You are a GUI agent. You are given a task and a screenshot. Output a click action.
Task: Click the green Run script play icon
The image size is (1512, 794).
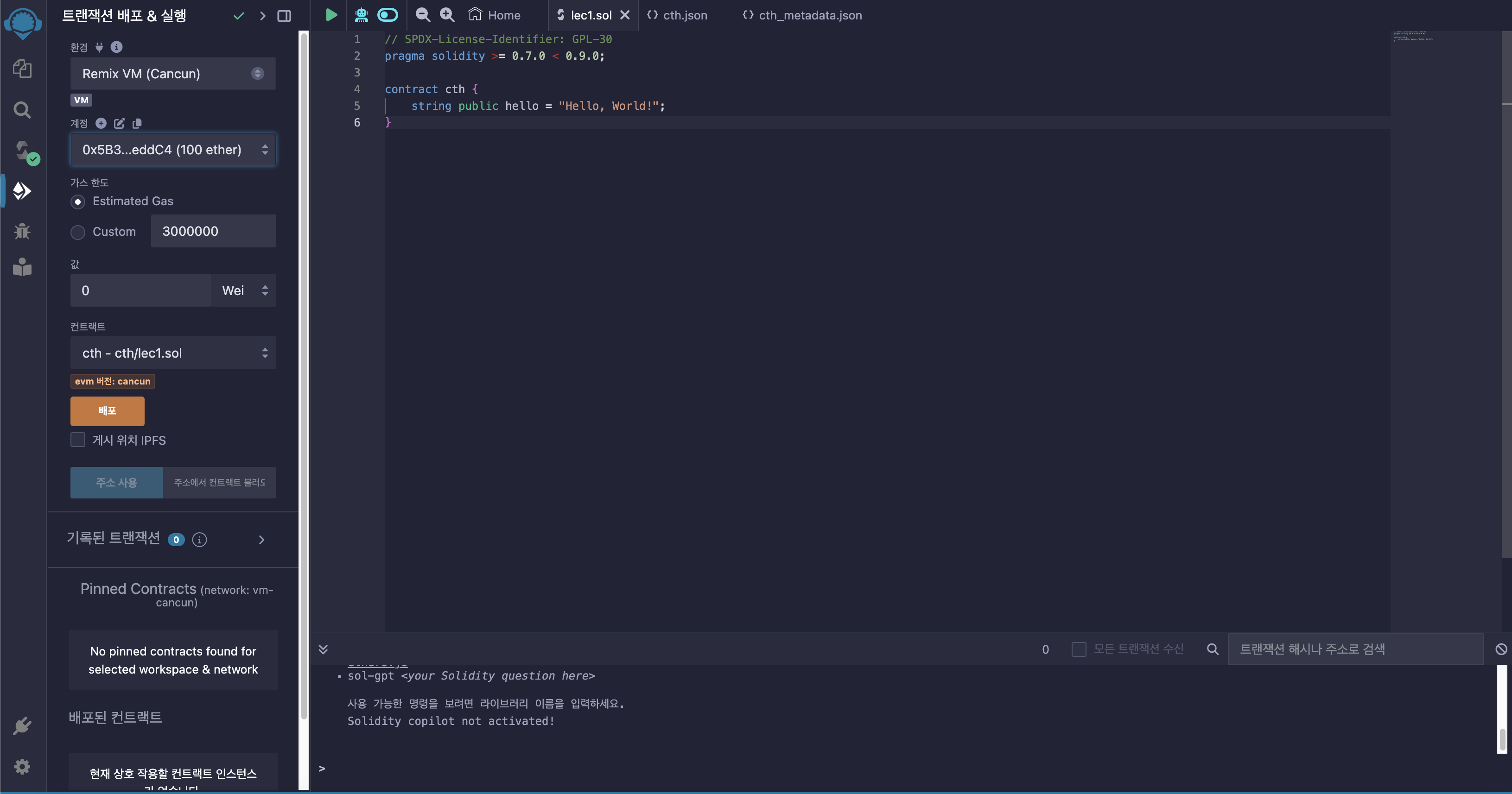(x=331, y=15)
